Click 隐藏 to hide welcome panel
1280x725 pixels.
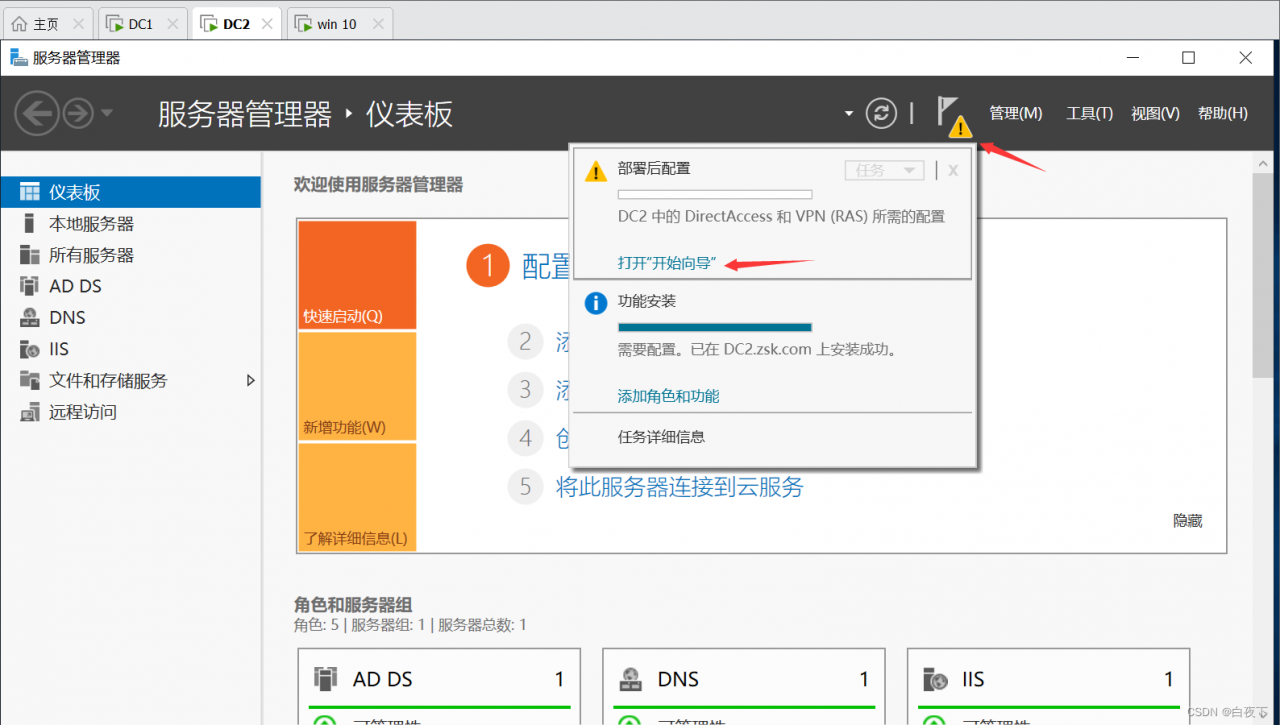pyautogui.click(x=1187, y=521)
